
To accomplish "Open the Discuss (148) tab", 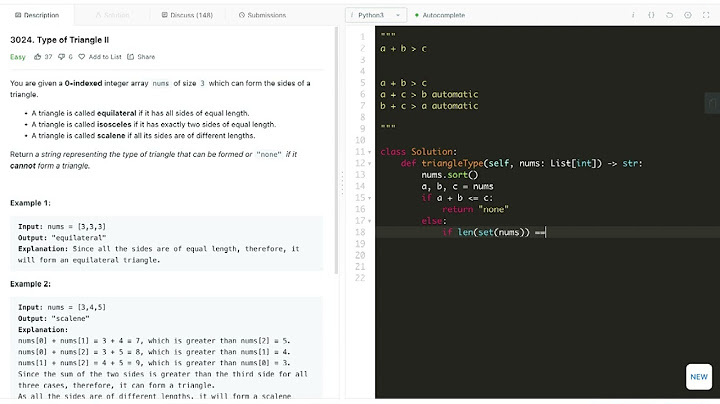I will (187, 15).
